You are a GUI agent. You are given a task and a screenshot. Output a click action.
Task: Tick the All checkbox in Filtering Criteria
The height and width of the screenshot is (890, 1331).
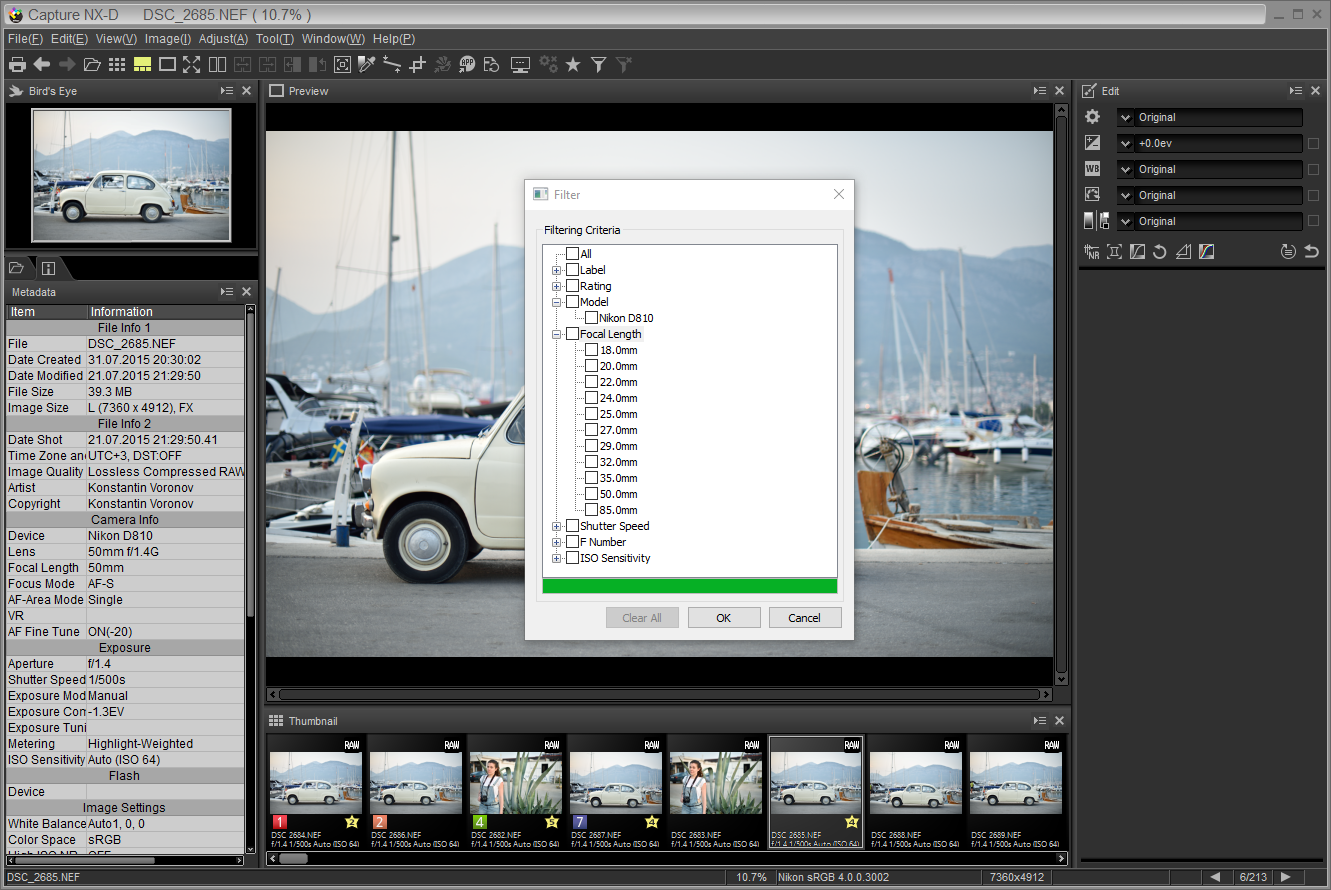572,254
